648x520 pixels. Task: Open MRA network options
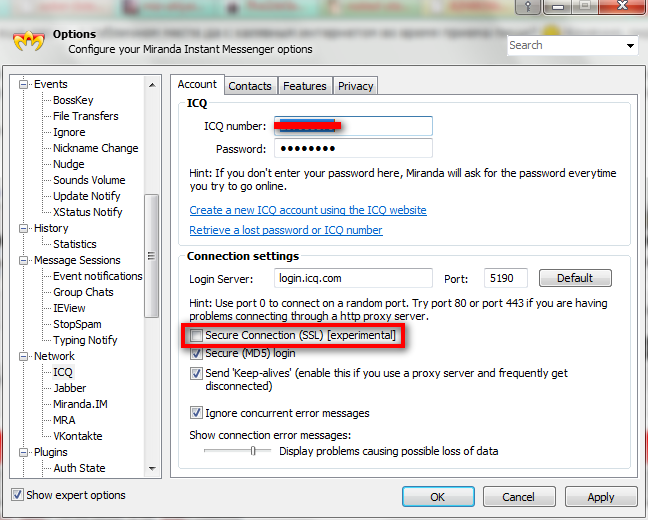[64, 420]
